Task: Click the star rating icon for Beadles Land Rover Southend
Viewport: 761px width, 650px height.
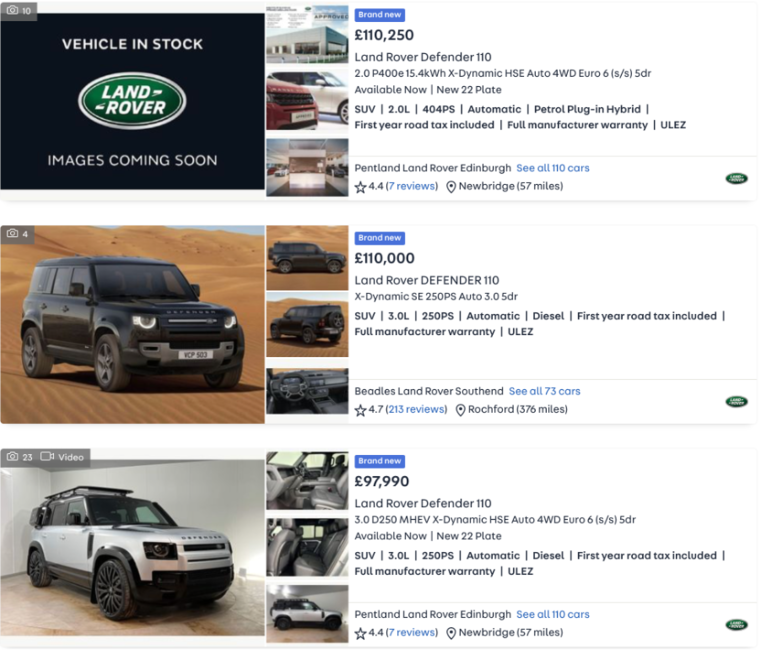Action: (x=360, y=410)
